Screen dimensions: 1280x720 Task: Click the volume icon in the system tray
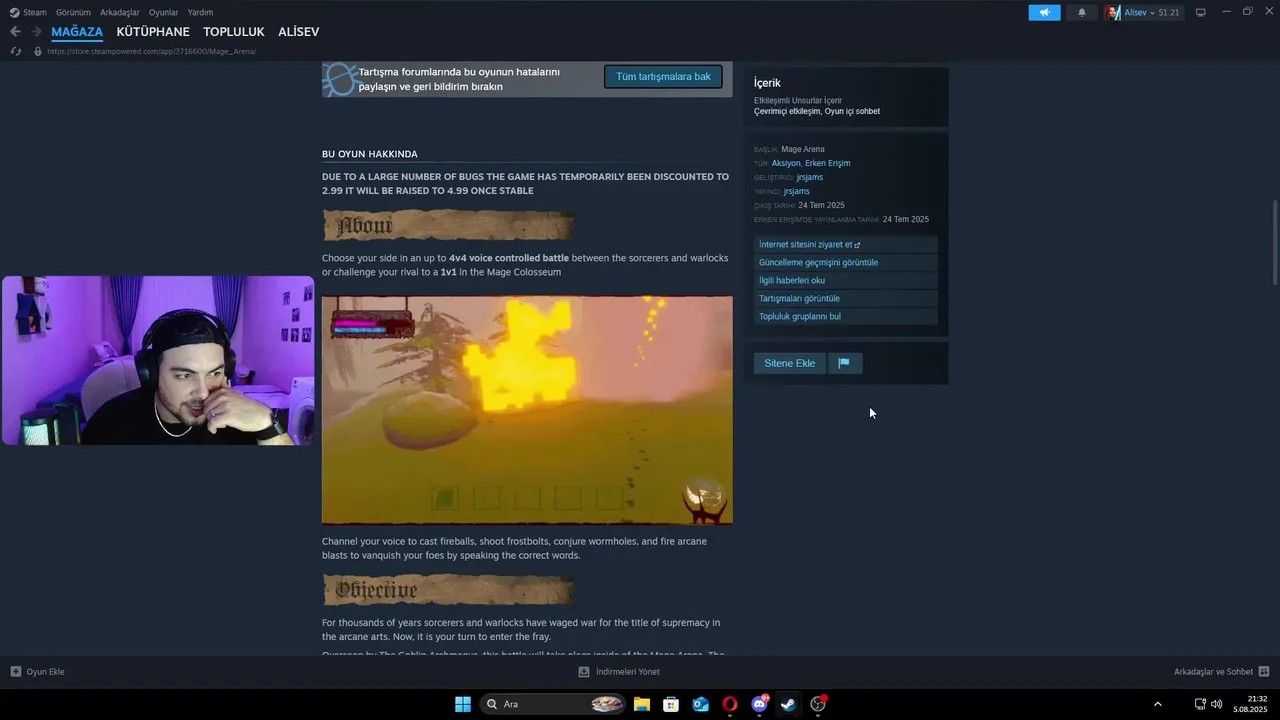click(1216, 704)
